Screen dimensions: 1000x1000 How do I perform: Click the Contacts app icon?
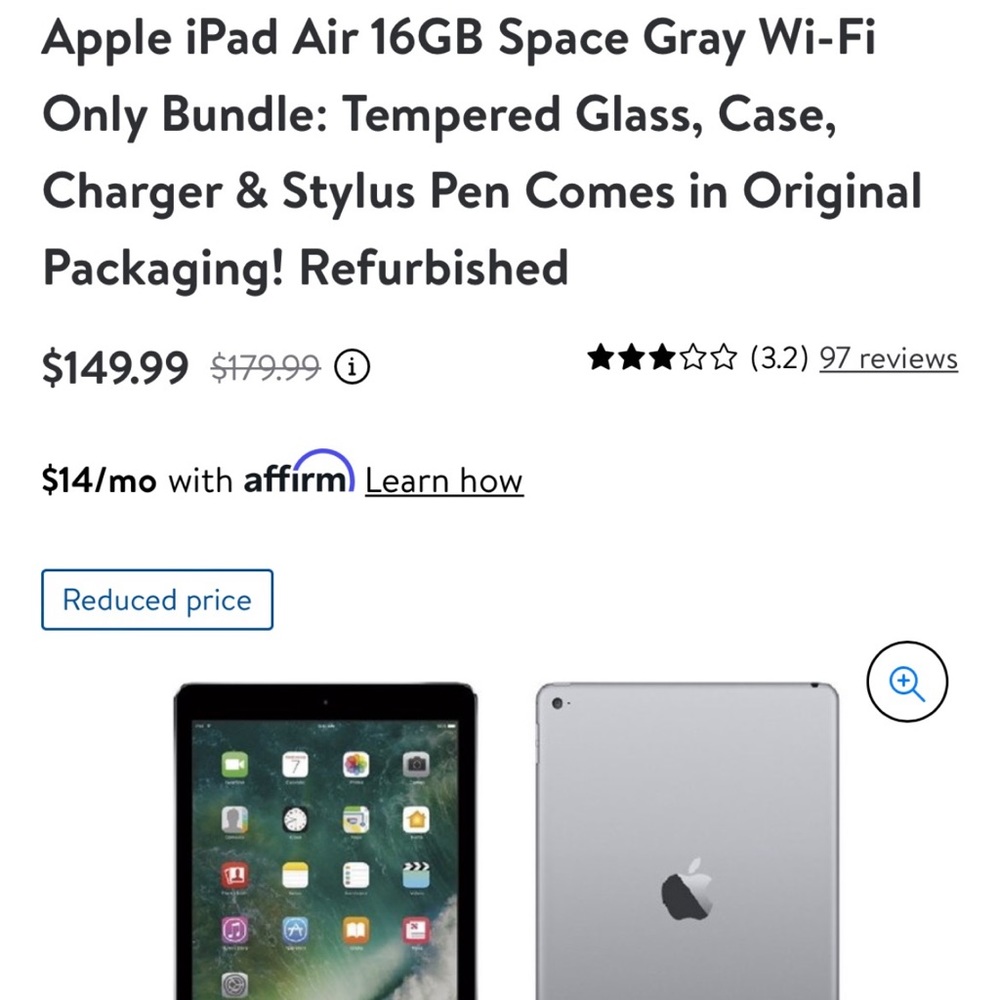tap(234, 821)
